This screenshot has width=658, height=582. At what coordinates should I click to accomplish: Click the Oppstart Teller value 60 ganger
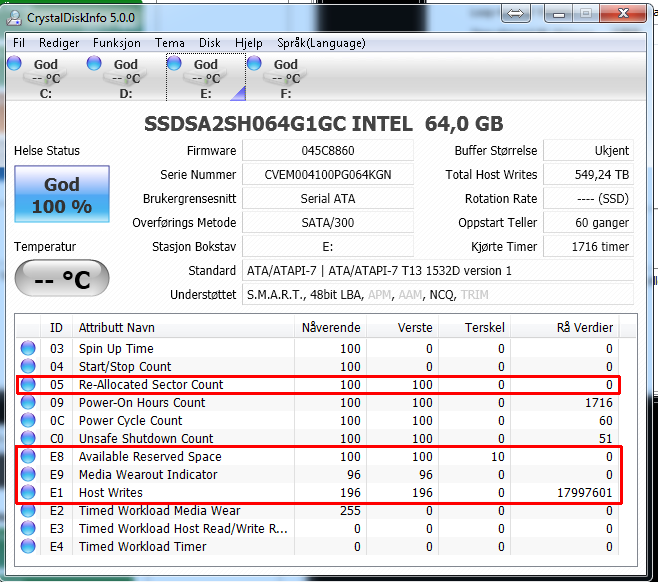point(588,222)
